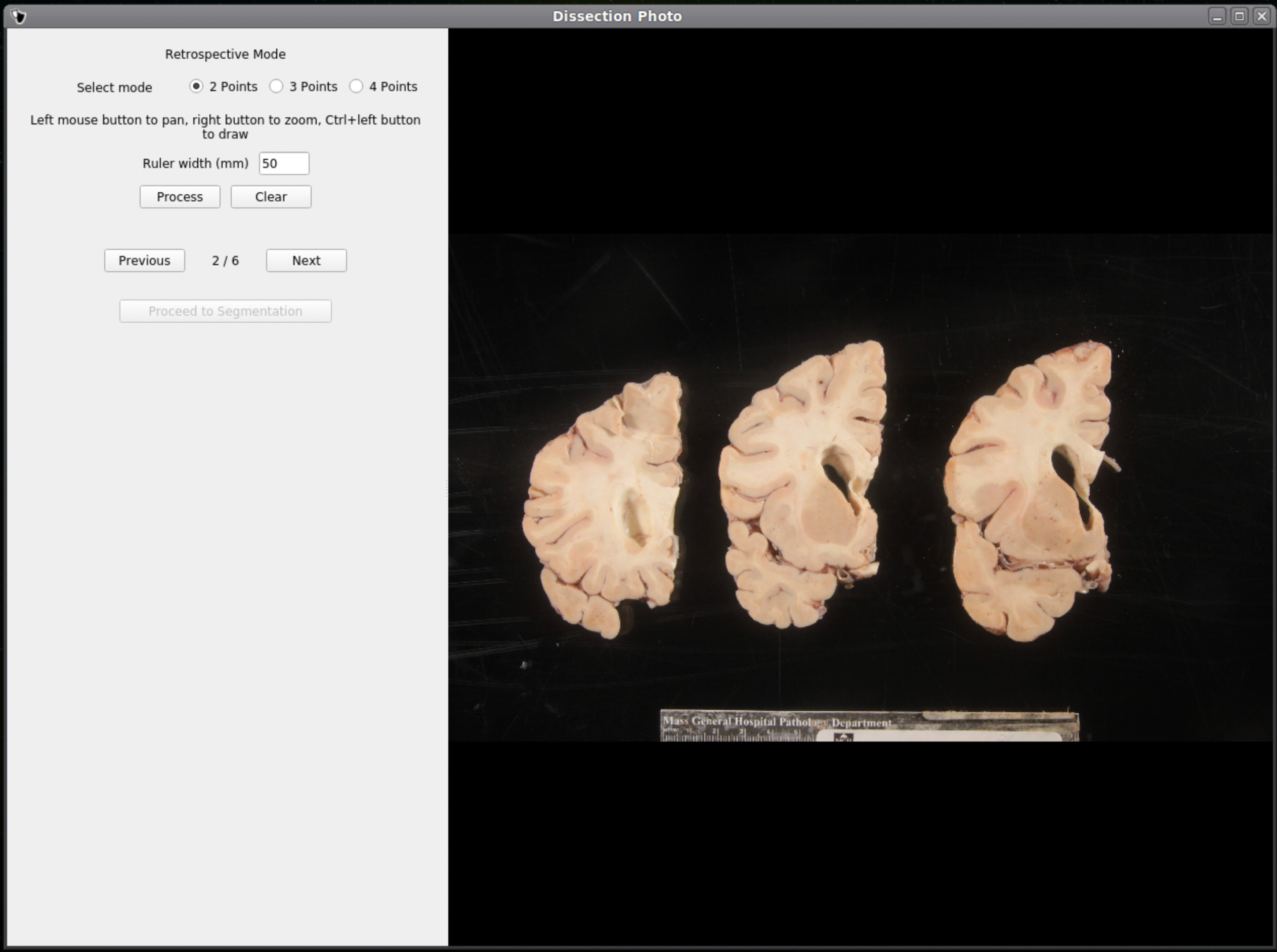Go to the Next photo

[x=306, y=261]
